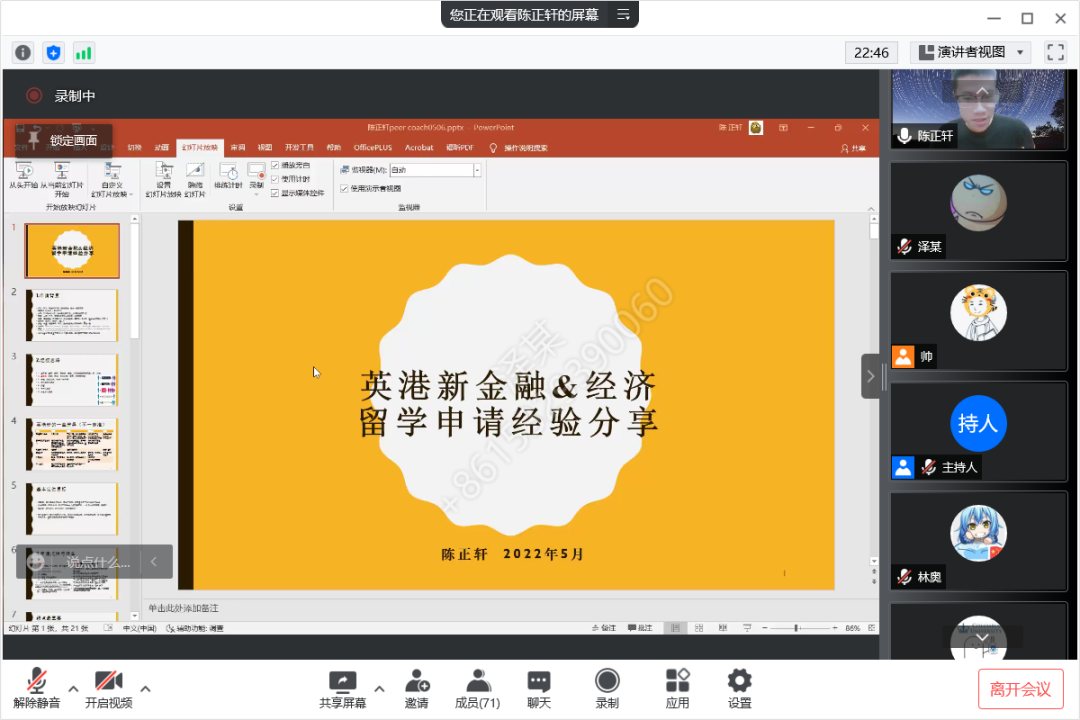Screen dimensions: 1080x720
Task: Click the Leave Meeting button
Action: 1020,689
